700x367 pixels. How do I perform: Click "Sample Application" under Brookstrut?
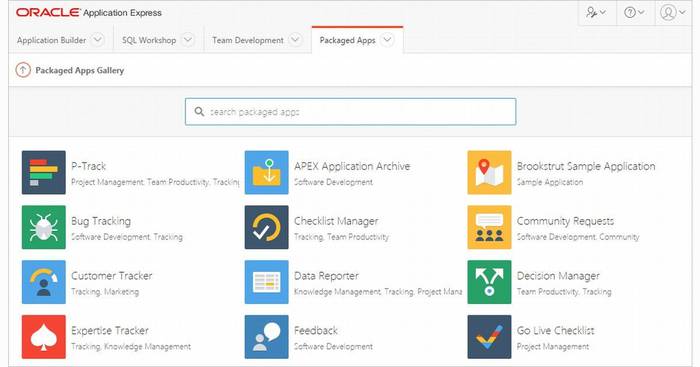point(550,182)
